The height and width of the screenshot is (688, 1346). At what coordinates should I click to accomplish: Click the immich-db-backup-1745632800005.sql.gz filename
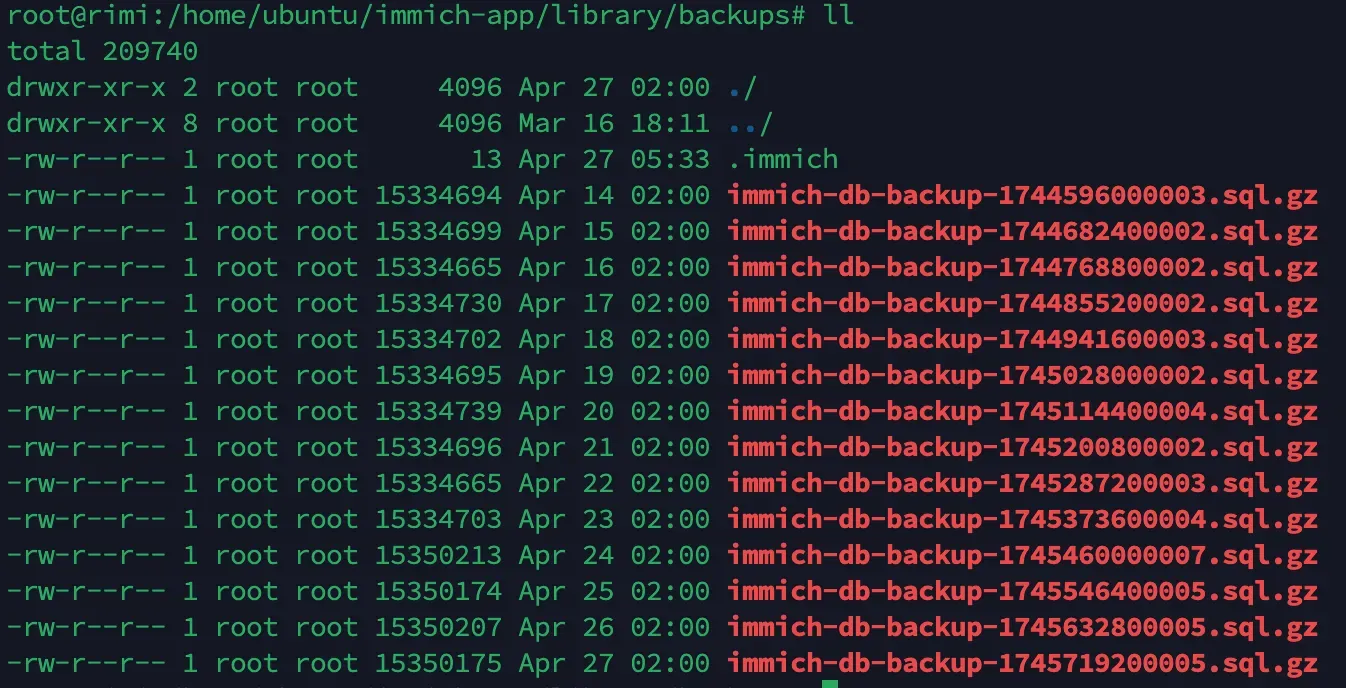(x=1022, y=628)
